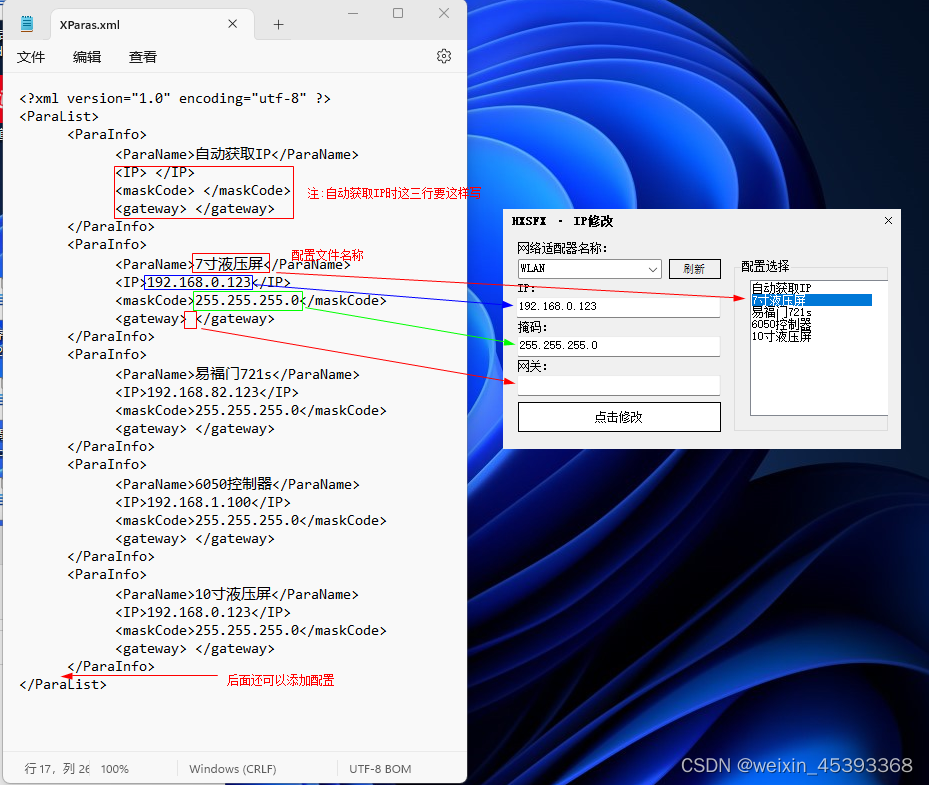Viewport: 929px width, 785px height.
Task: Click the Notepad app icon in title bar
Action: click(x=27, y=24)
